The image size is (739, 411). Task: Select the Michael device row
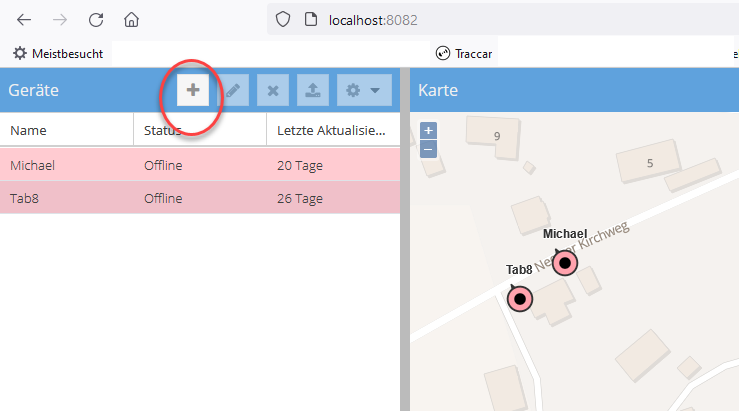(x=199, y=165)
